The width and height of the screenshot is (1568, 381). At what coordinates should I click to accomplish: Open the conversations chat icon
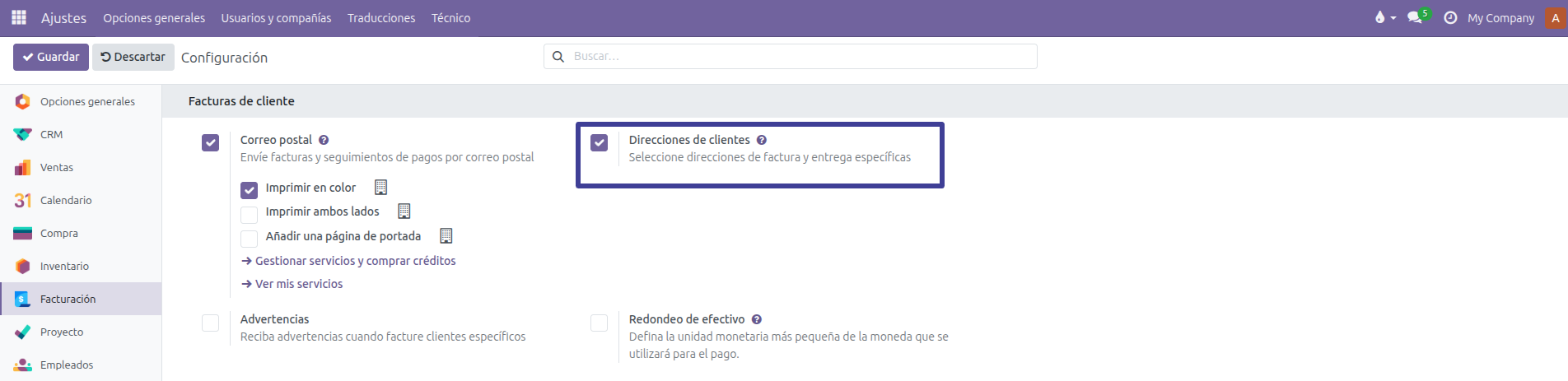point(1415,17)
